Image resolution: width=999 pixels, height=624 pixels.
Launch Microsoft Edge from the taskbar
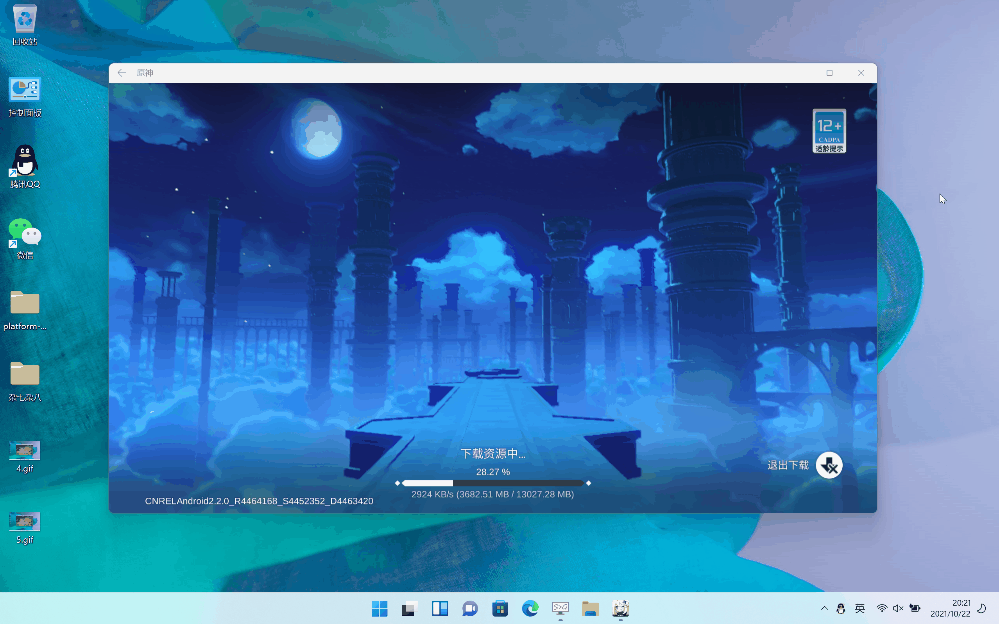[529, 607]
